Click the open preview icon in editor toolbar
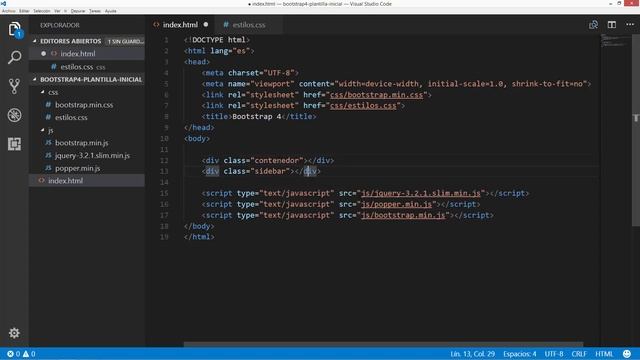640x360 pixels. pyautogui.click(x=593, y=25)
